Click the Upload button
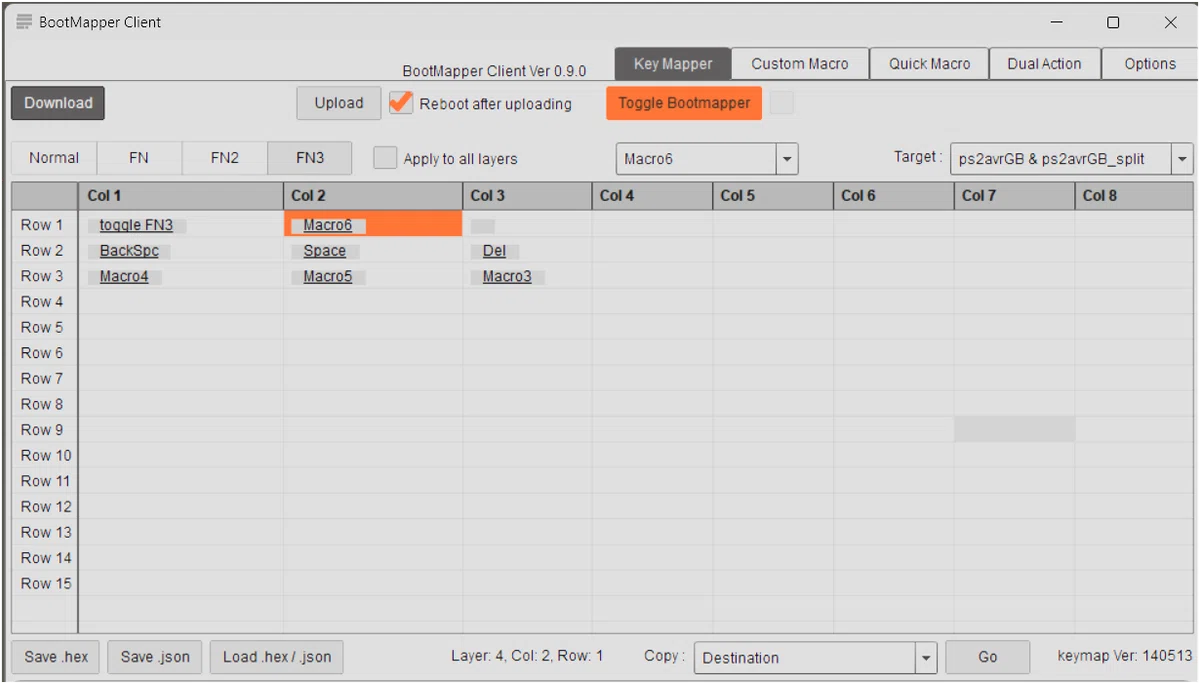Screen dimensions: 1200x684 tap(339, 103)
